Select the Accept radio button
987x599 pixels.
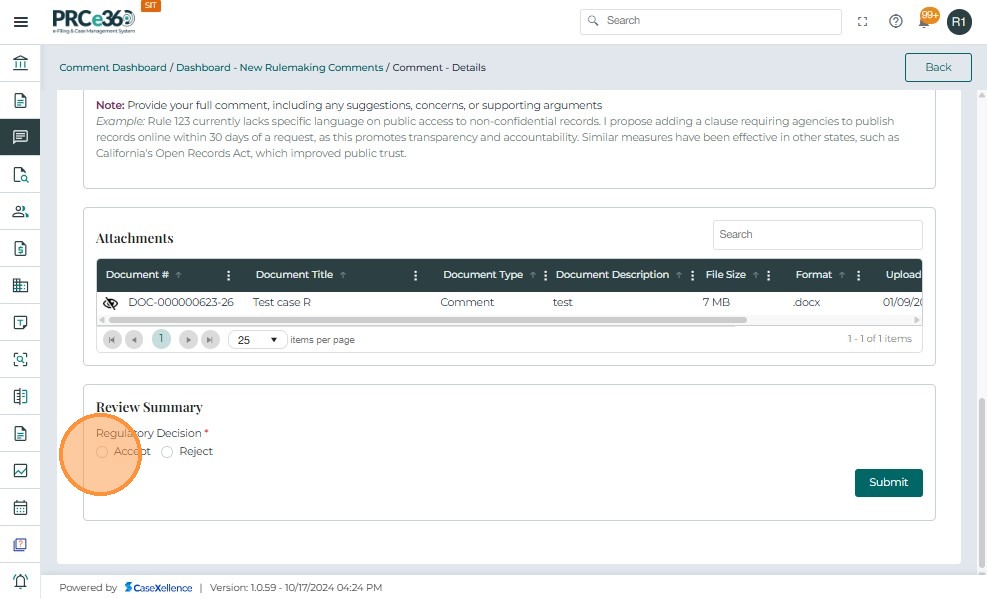tap(102, 452)
